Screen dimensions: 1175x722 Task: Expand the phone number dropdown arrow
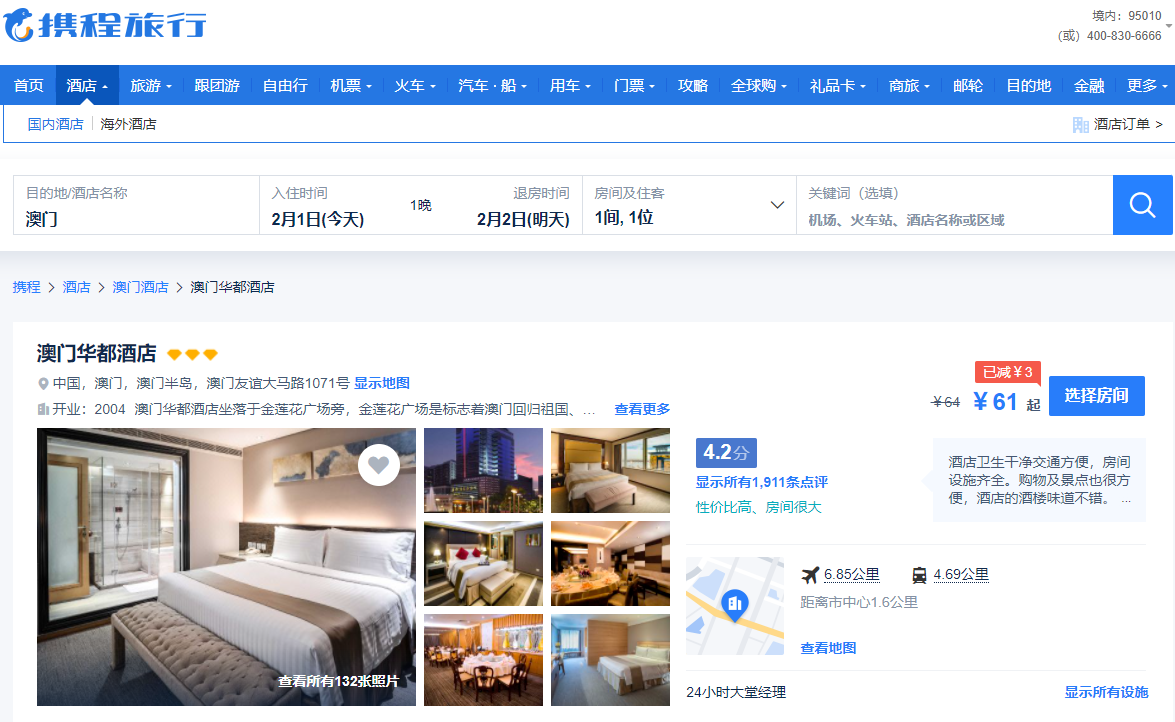(1168, 26)
